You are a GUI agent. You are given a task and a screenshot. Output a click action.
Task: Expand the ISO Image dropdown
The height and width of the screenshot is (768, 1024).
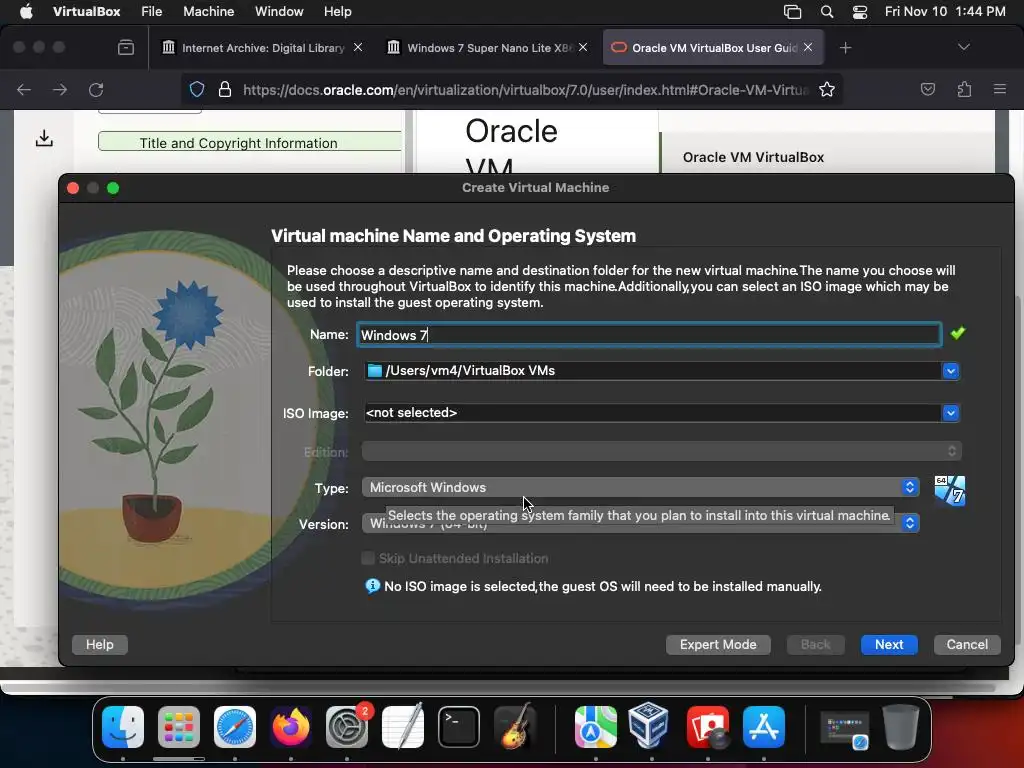tap(950, 413)
